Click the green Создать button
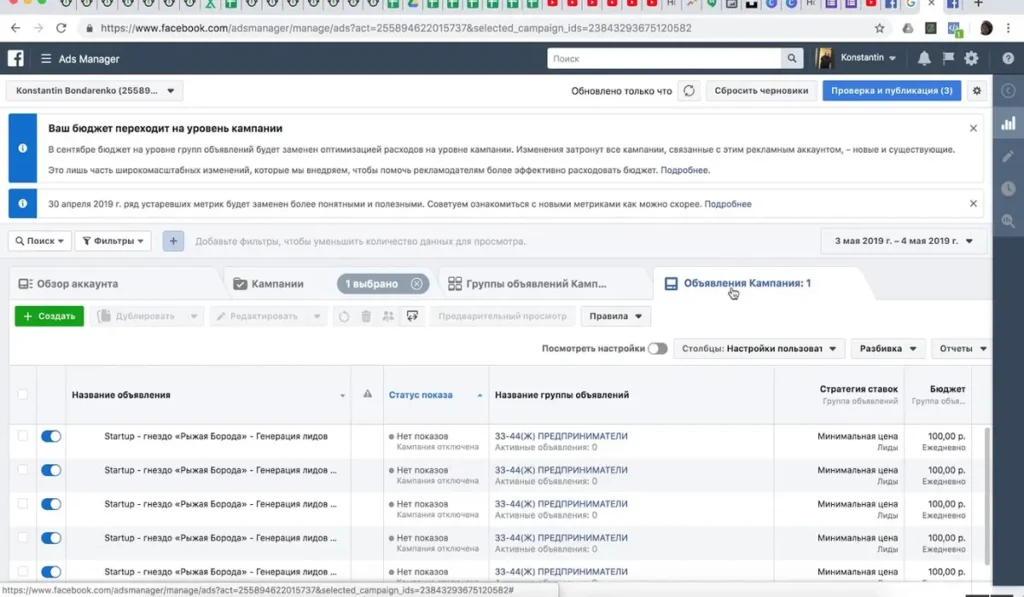This screenshot has width=1024, height=597. click(x=50, y=316)
